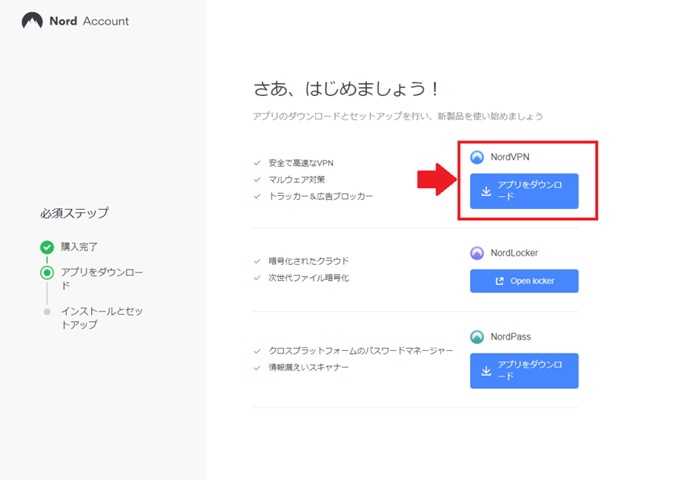
Task: Click the green completed checkmark for 購入完了
Action: [47, 247]
